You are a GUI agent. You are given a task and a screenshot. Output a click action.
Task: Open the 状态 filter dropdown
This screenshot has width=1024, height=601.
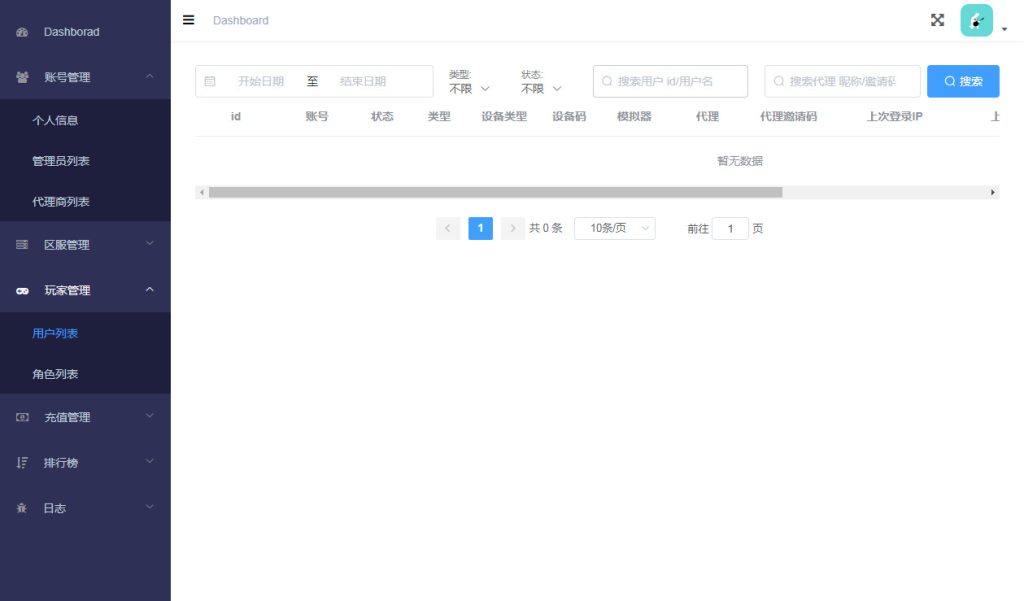pos(541,88)
